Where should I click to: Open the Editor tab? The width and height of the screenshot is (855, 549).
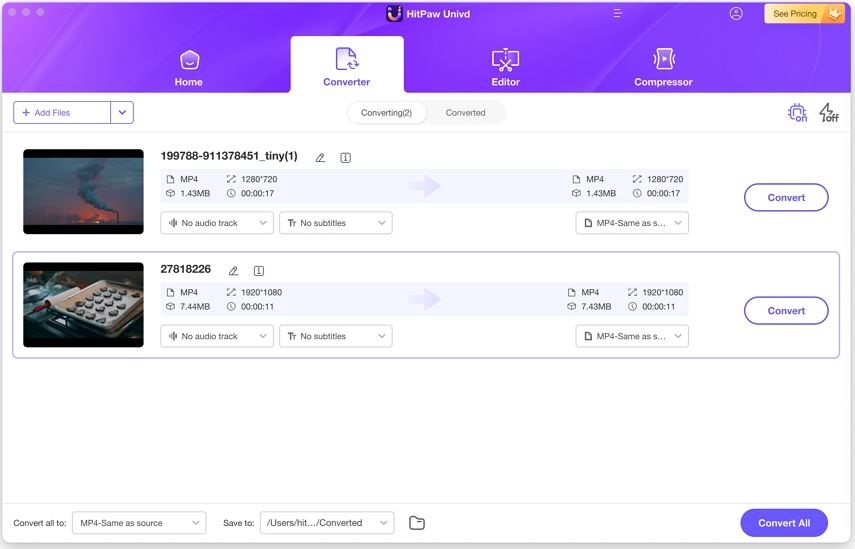click(x=505, y=69)
